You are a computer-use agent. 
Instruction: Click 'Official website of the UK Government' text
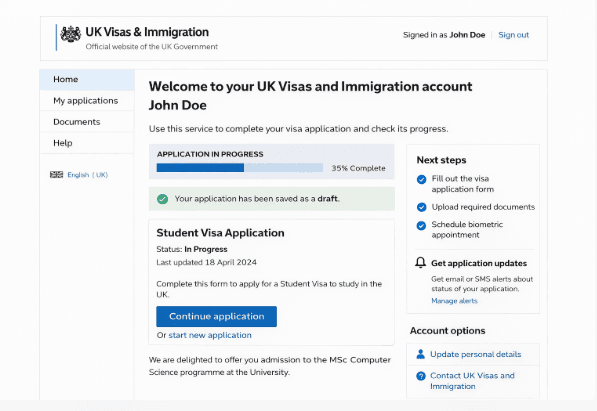tap(152, 47)
